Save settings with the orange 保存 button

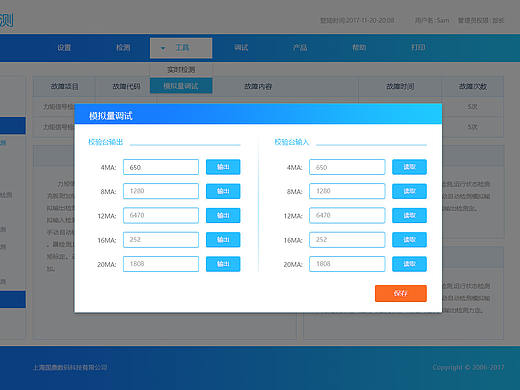point(401,293)
